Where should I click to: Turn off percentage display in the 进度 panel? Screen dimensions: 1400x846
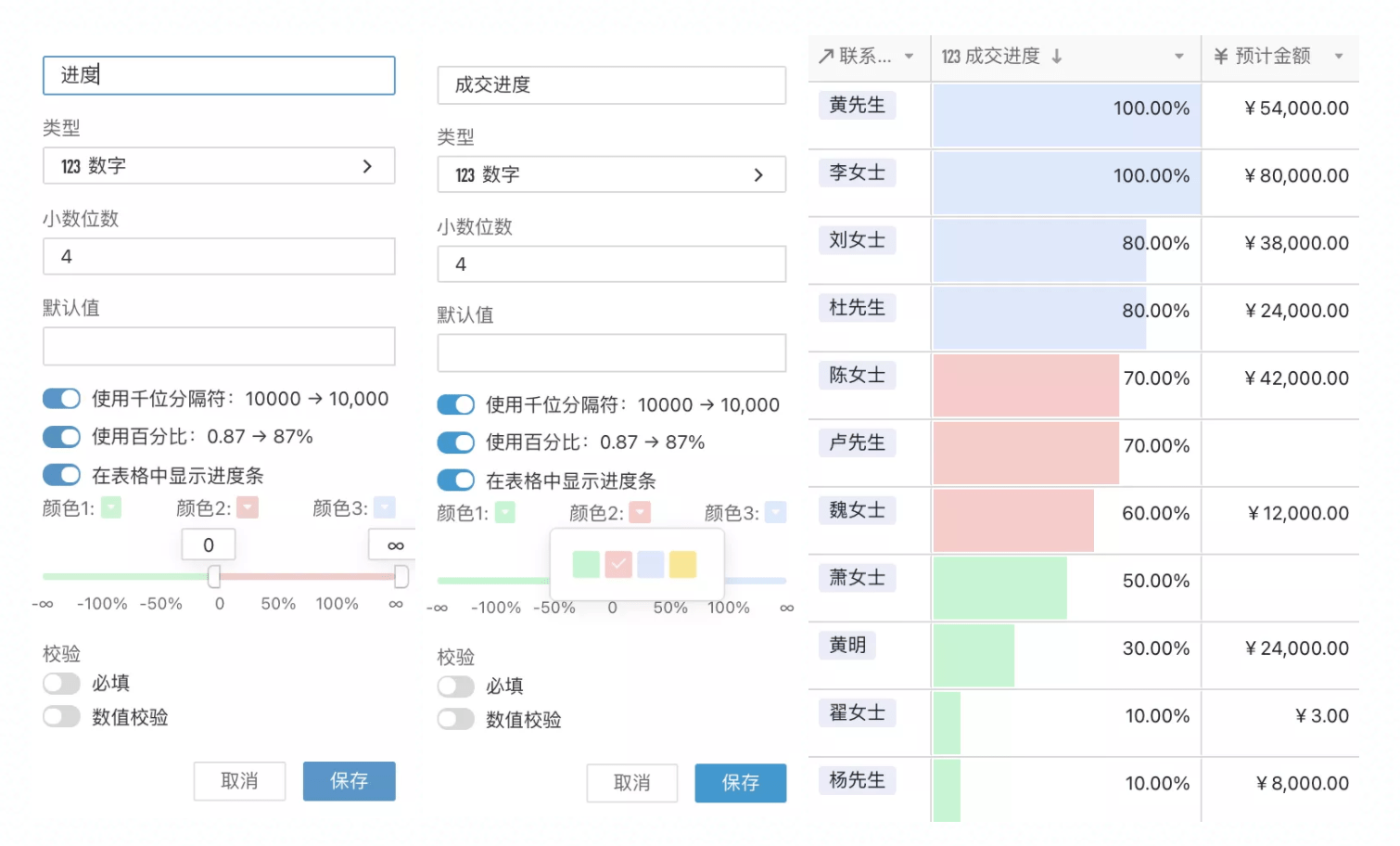point(61,437)
